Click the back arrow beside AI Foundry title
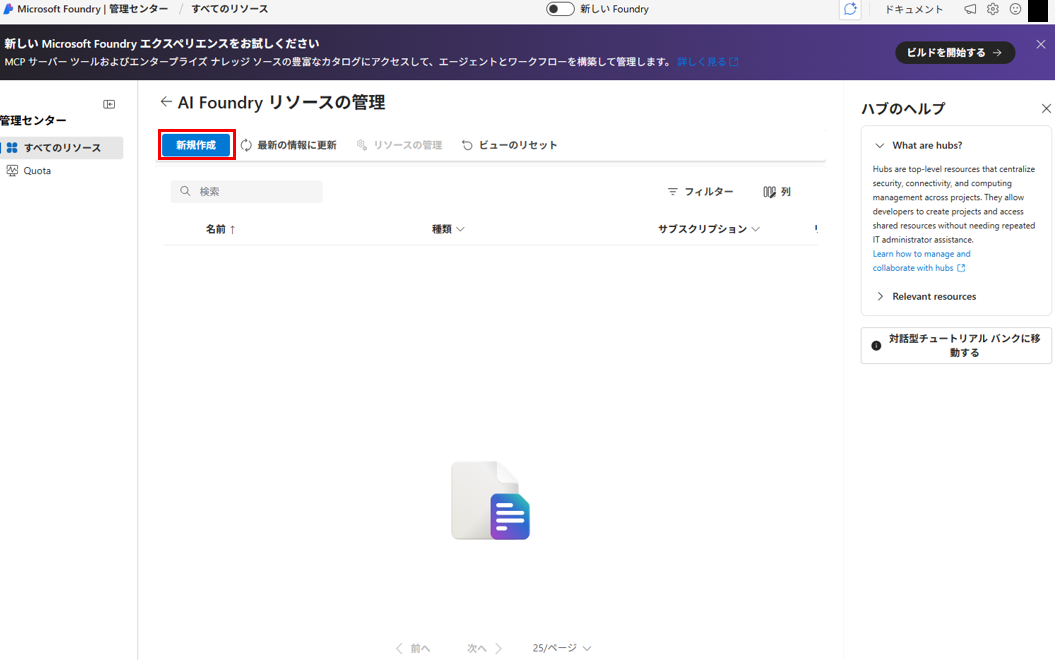The height and width of the screenshot is (660, 1055). click(166, 102)
